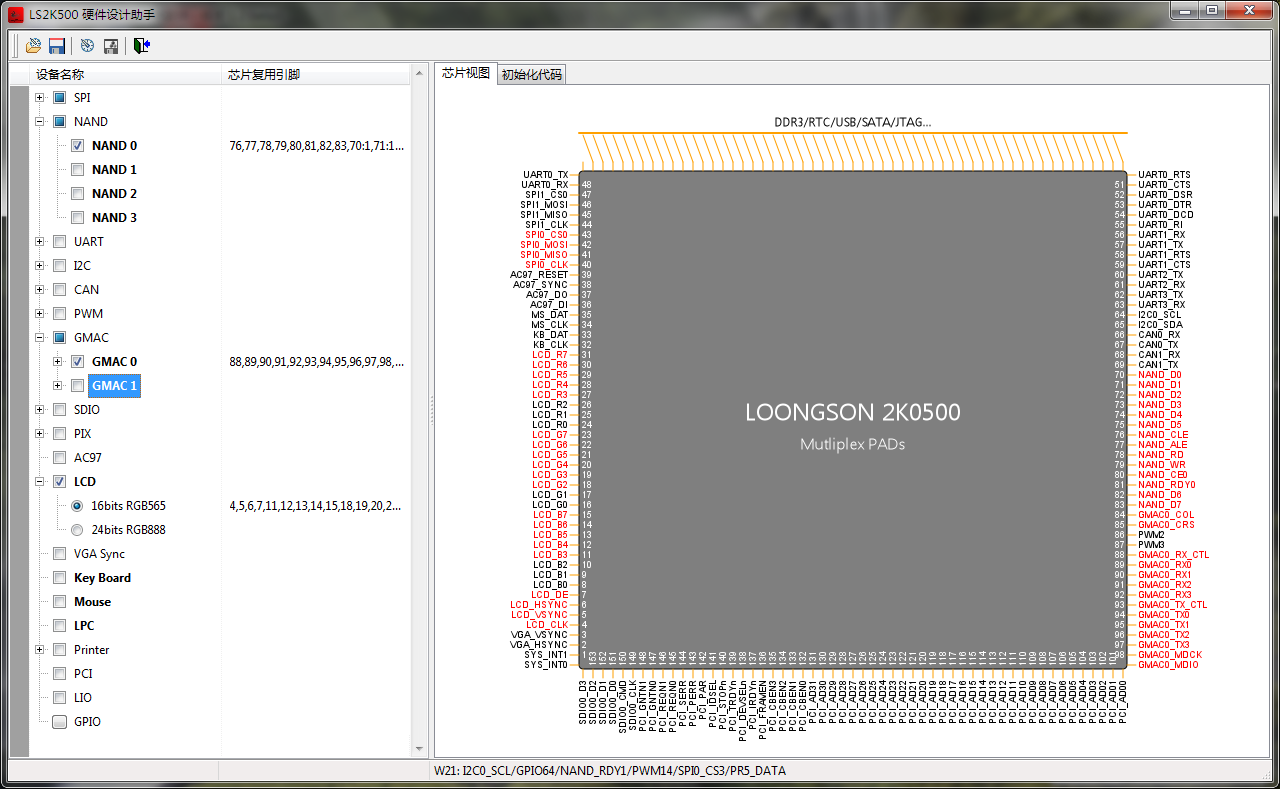This screenshot has height=789, width=1280.
Task: Enable the GMAC 1 checkbox
Action: point(77,386)
